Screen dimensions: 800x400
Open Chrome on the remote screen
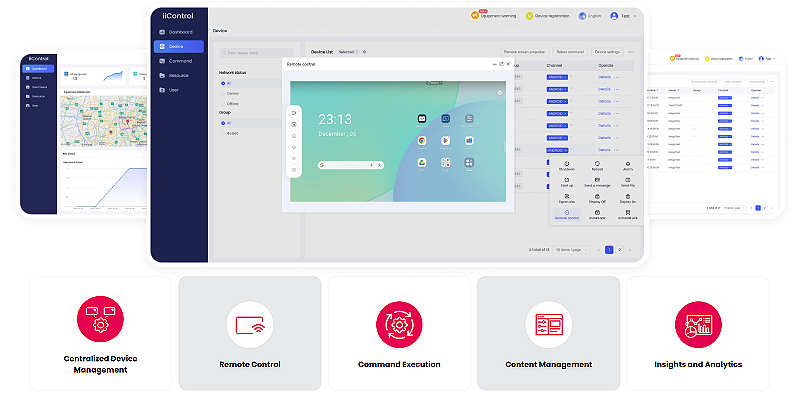click(423, 141)
